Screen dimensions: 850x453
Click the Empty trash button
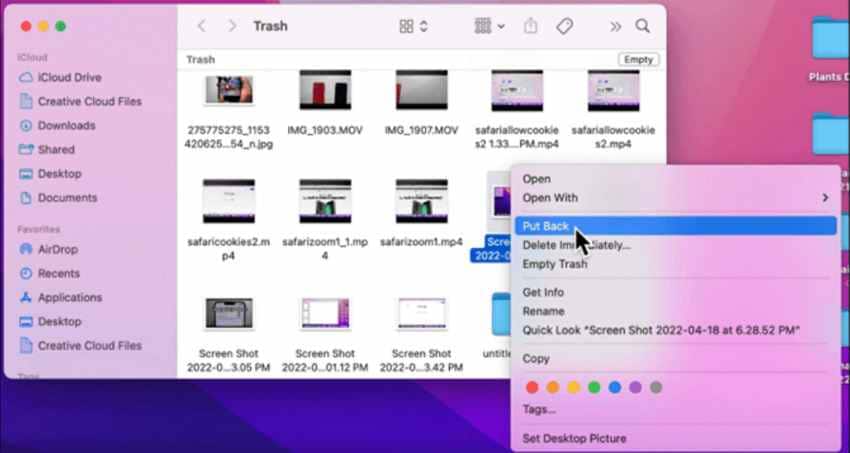[638, 60]
